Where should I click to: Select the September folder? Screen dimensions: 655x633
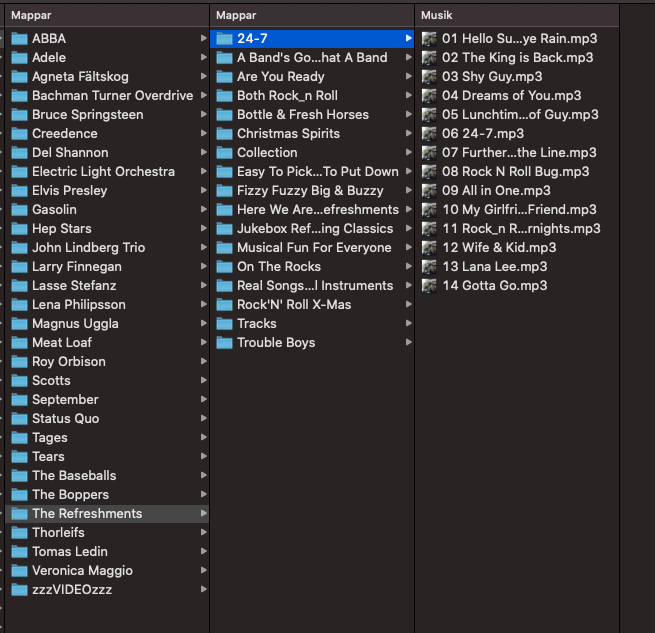tap(107, 400)
